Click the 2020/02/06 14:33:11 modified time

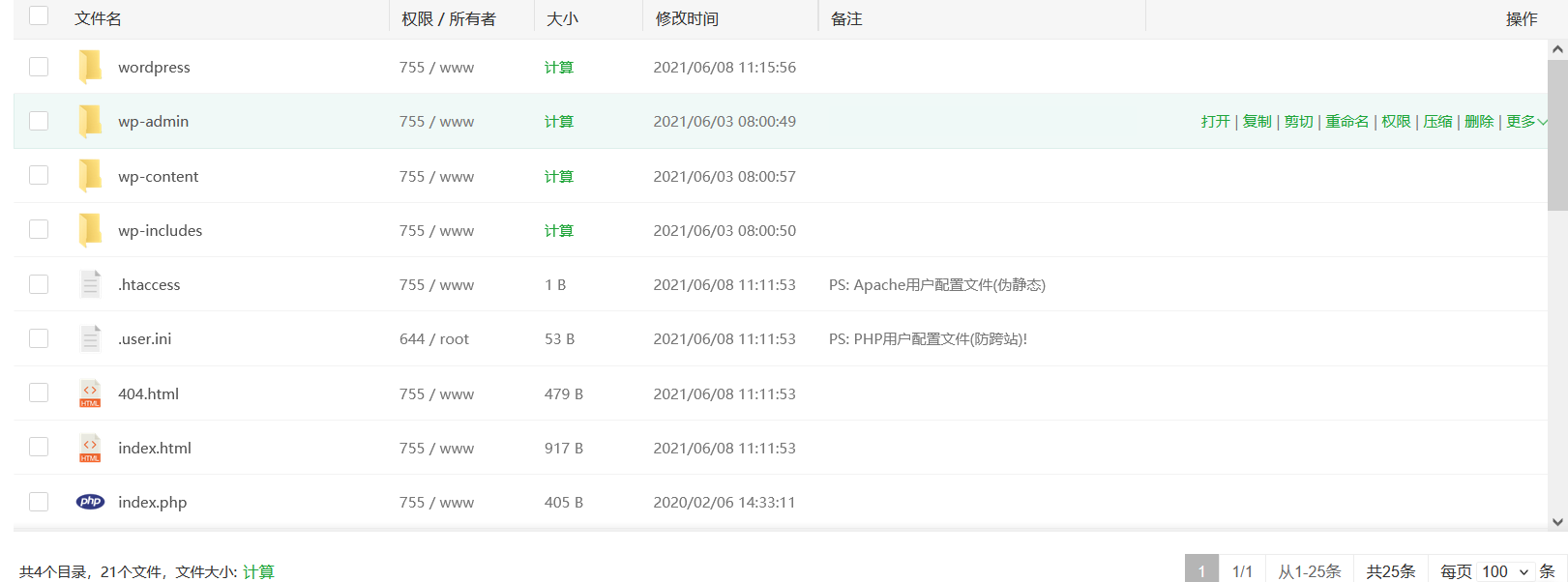tap(724, 502)
